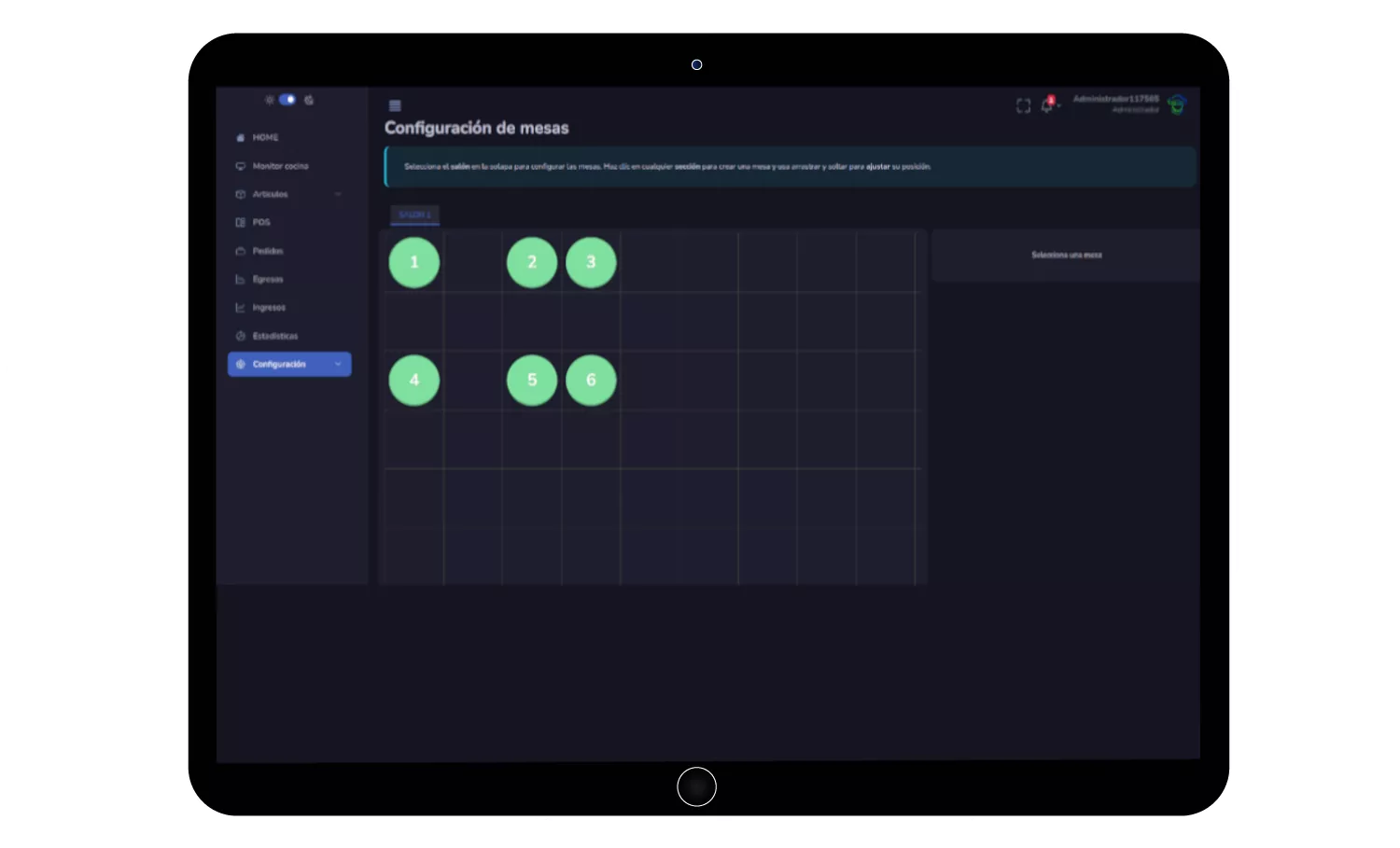Click the administrator avatar icon
Viewport: 1400px width, 848px height.
(1177, 105)
